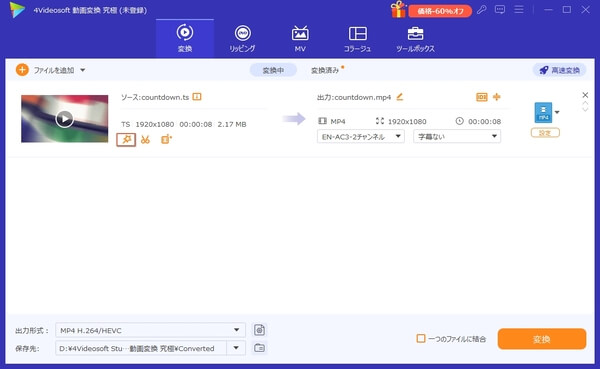Open snapshot settings icon near output format

[259, 330]
